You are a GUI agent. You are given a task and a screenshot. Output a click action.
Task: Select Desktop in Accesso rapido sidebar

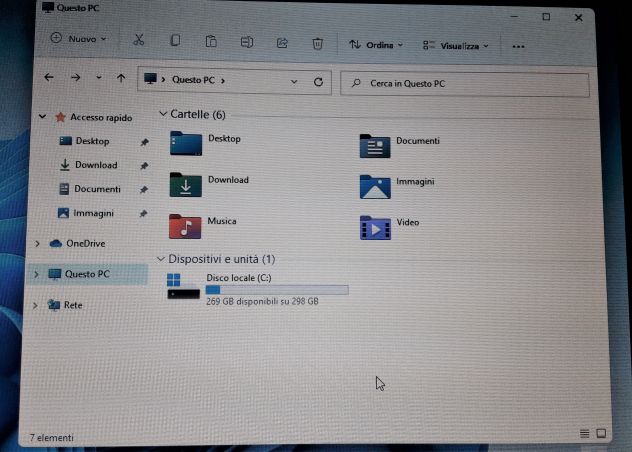click(x=92, y=141)
